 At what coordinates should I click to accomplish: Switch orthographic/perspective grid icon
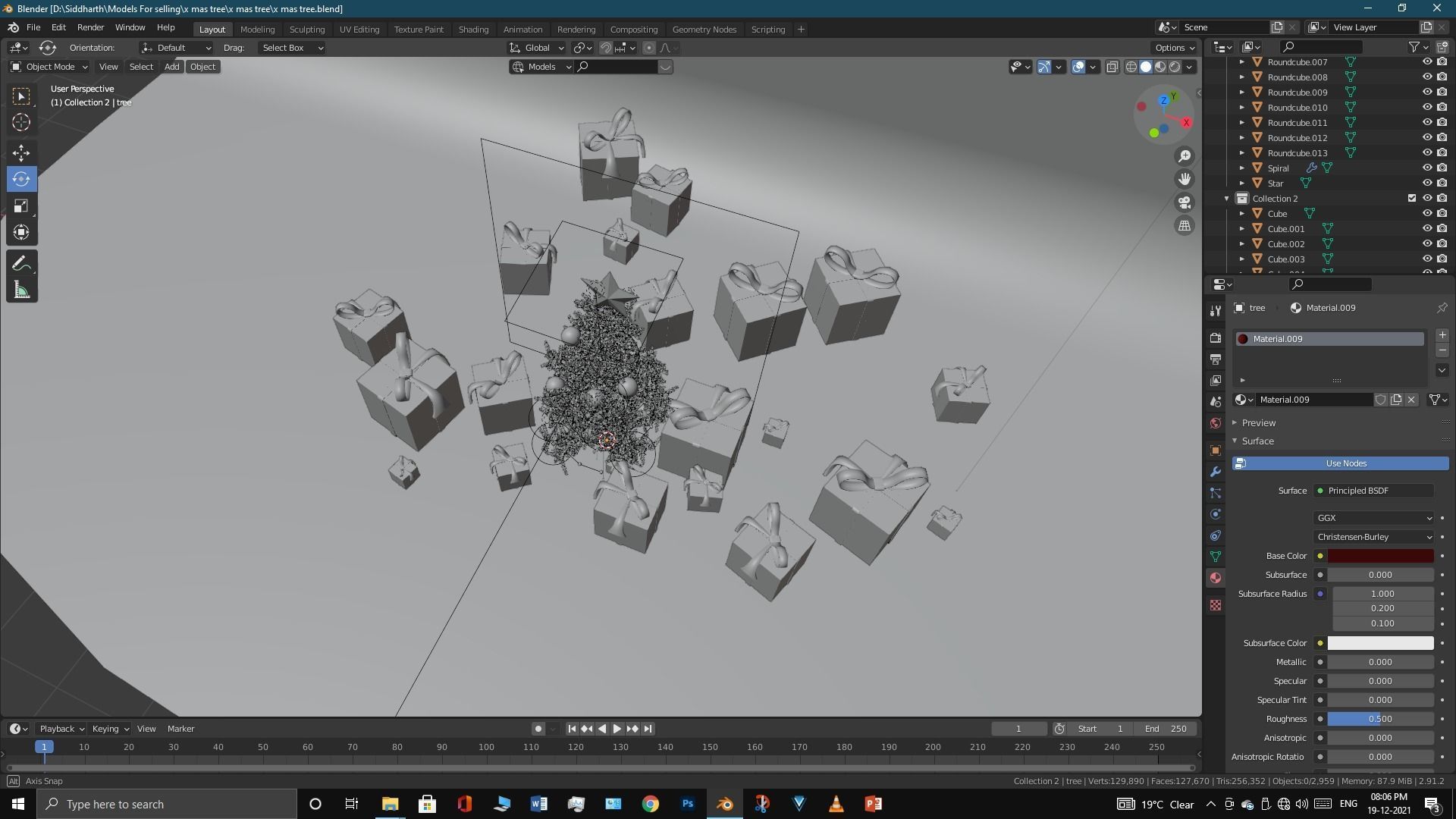[1185, 226]
